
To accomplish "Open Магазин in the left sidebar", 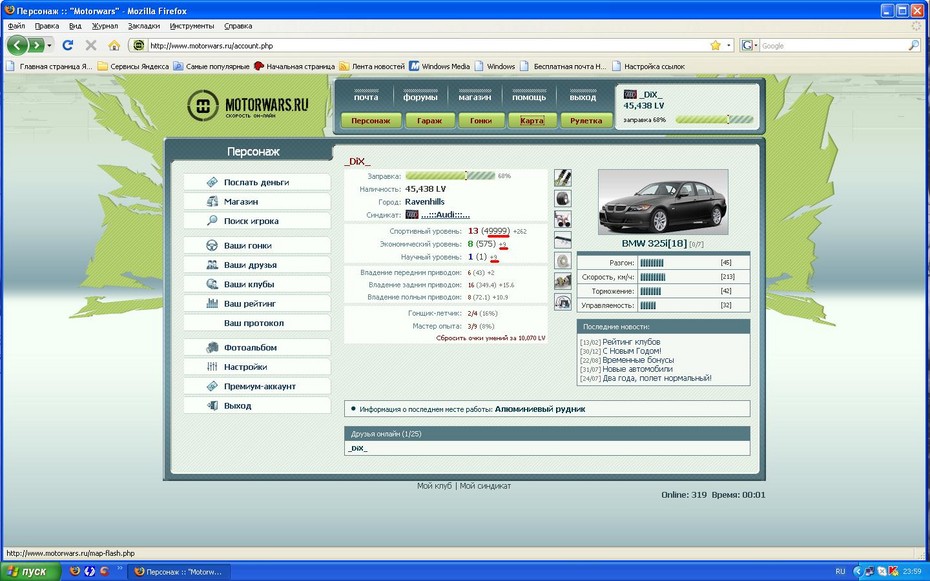I will point(257,202).
